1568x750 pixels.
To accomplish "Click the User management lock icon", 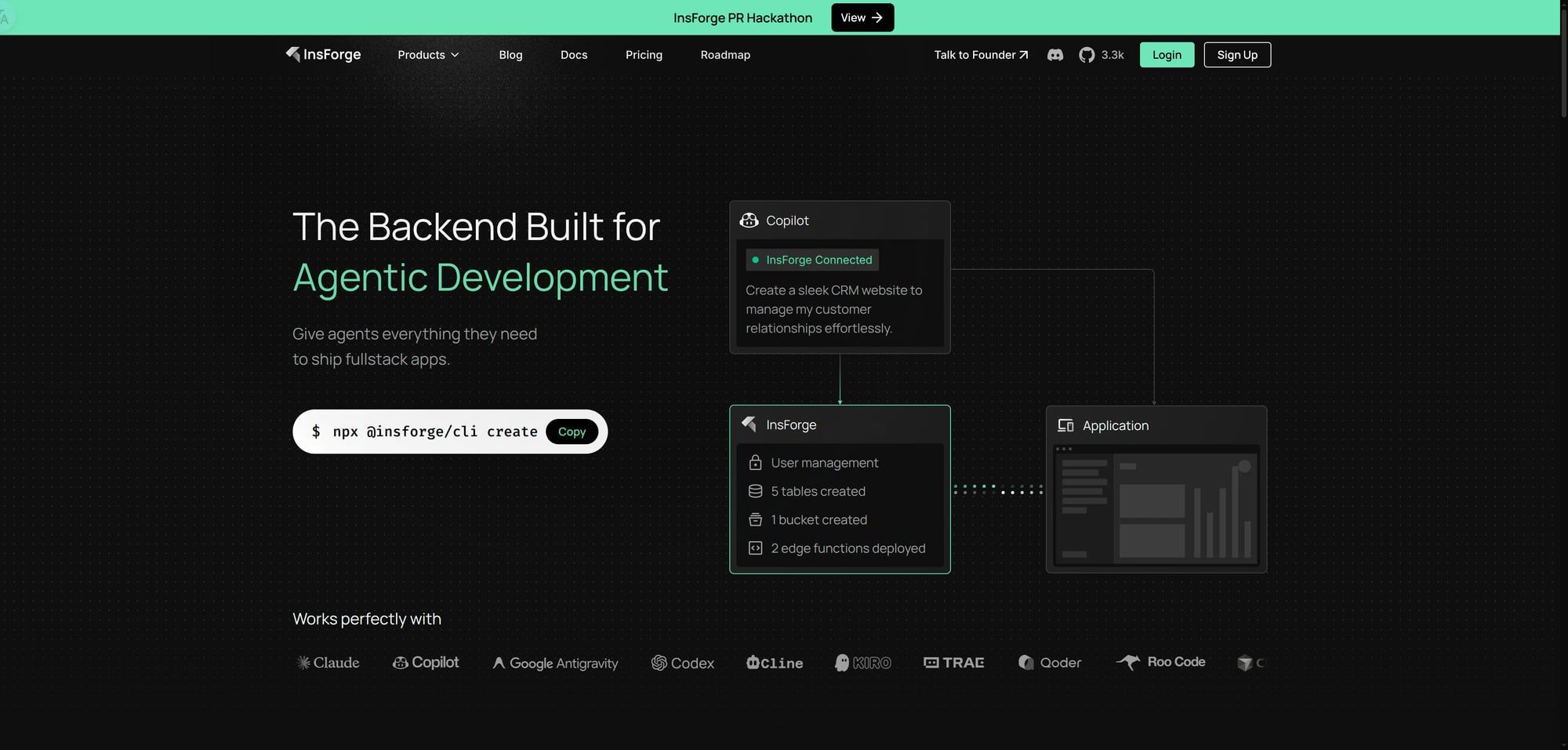I will click(x=755, y=463).
